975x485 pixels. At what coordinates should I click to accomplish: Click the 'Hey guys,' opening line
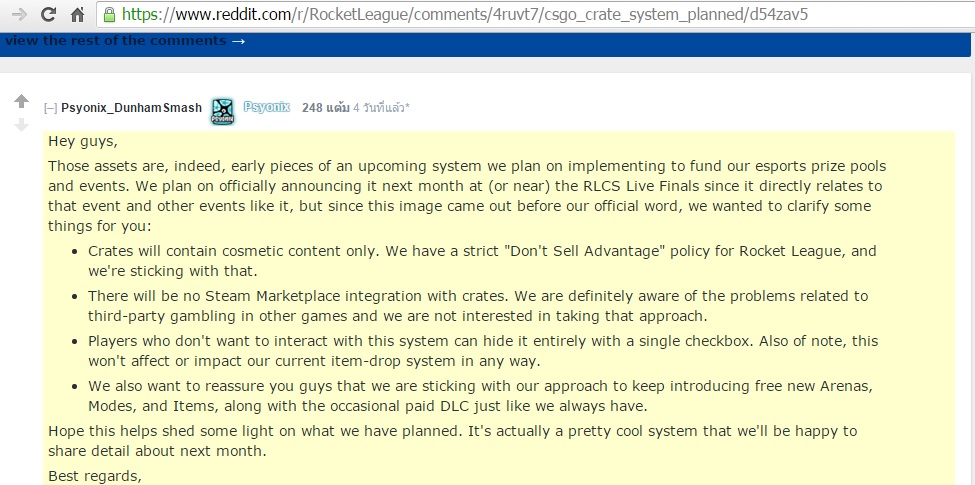pyautogui.click(x=83, y=141)
